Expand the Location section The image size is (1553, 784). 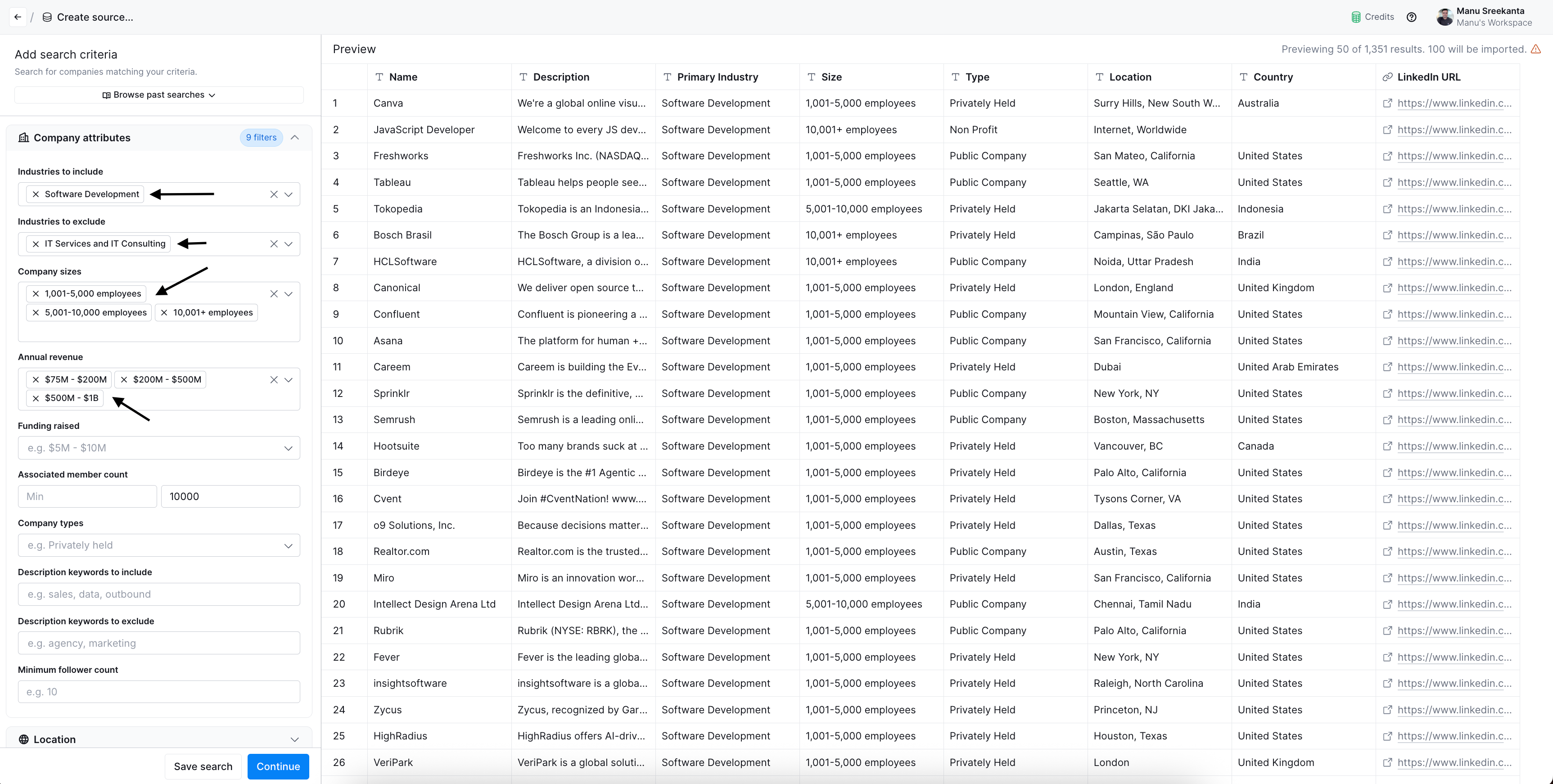[295, 739]
